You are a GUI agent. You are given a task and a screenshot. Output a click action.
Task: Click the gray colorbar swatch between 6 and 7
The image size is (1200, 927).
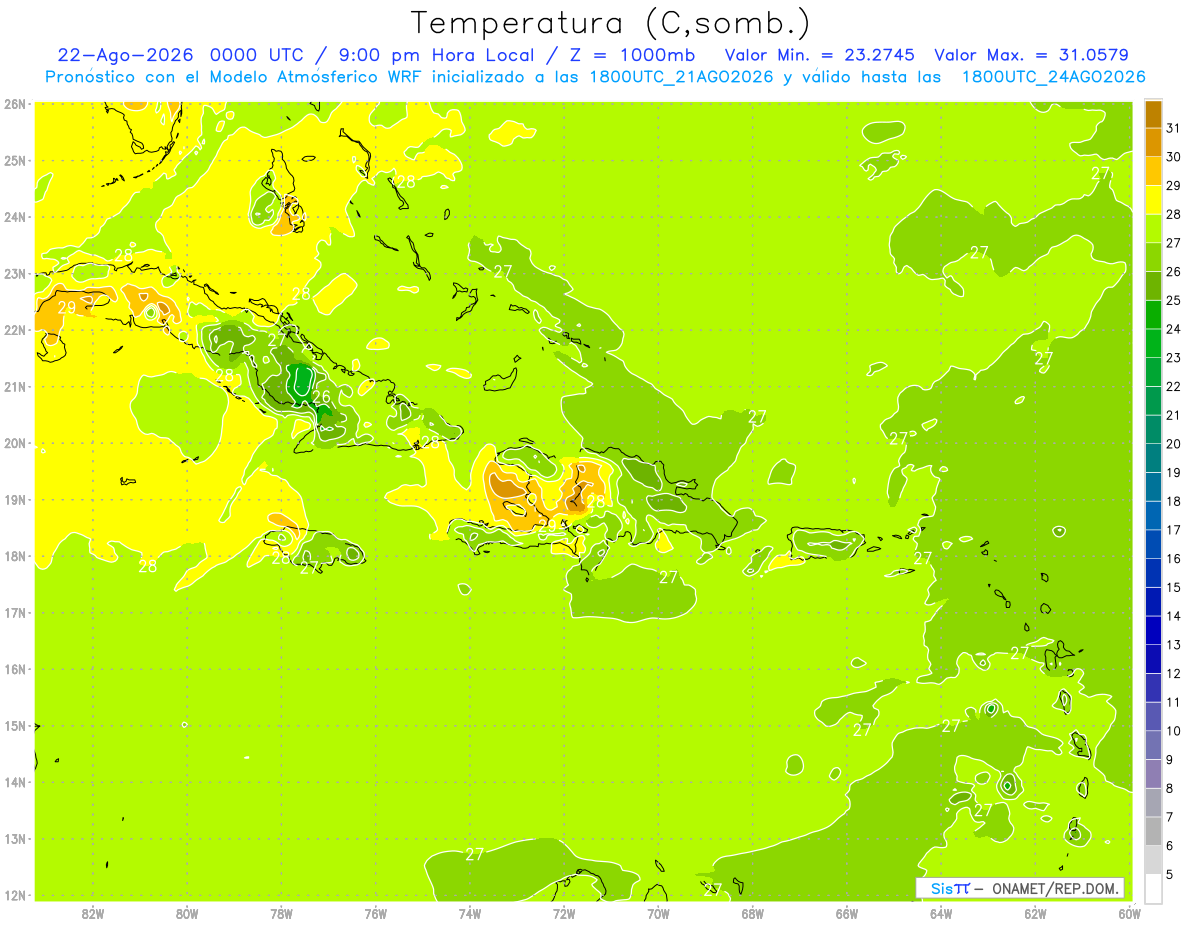tap(1153, 832)
